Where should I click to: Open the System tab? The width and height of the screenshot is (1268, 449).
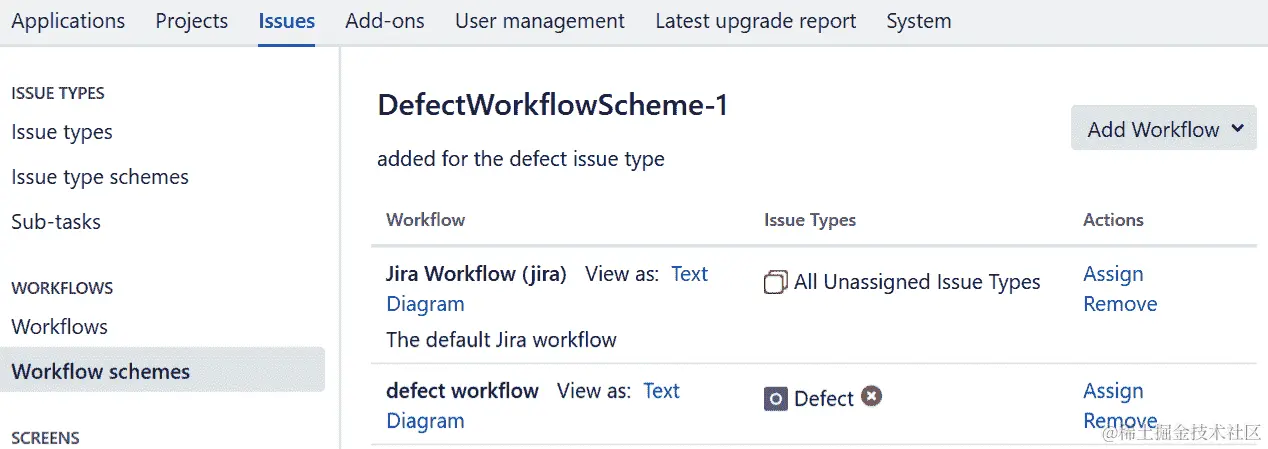tap(919, 21)
